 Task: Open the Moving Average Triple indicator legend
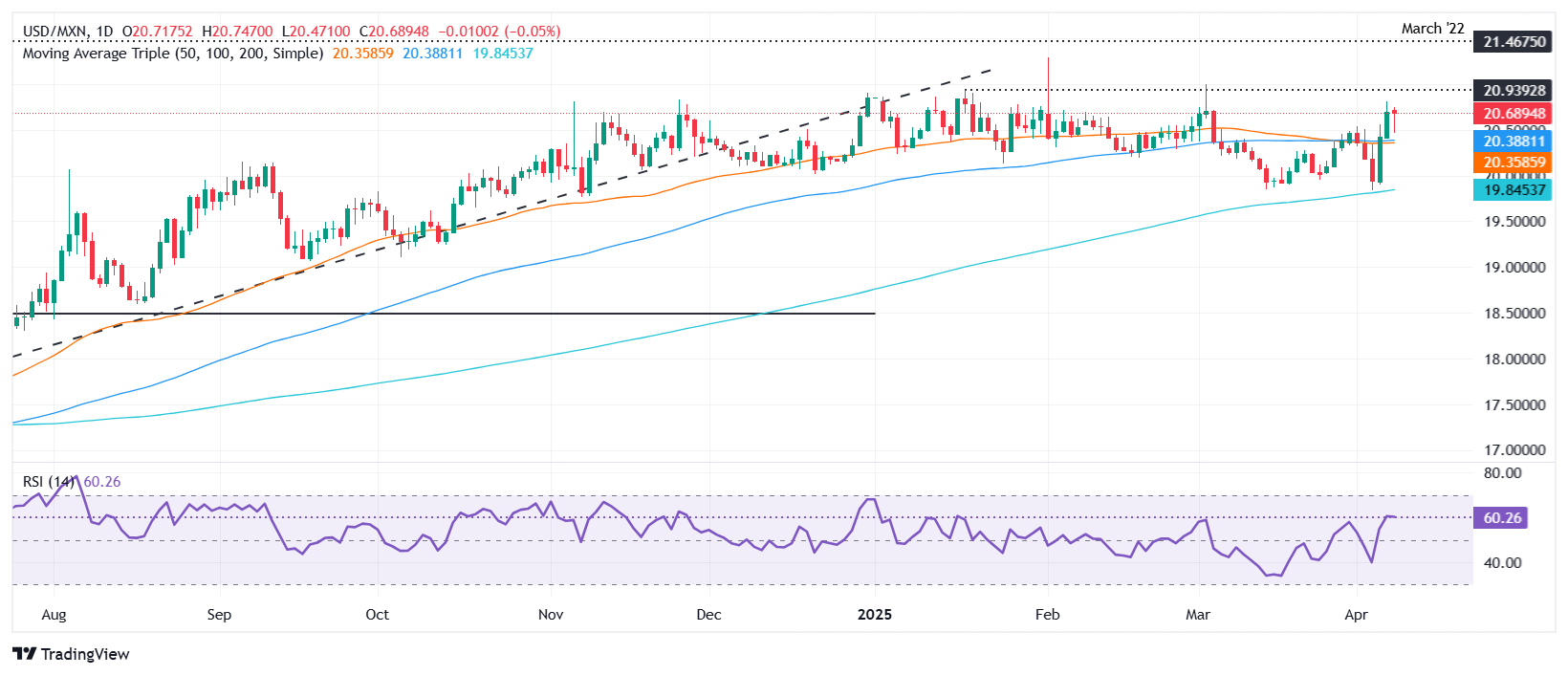click(172, 54)
